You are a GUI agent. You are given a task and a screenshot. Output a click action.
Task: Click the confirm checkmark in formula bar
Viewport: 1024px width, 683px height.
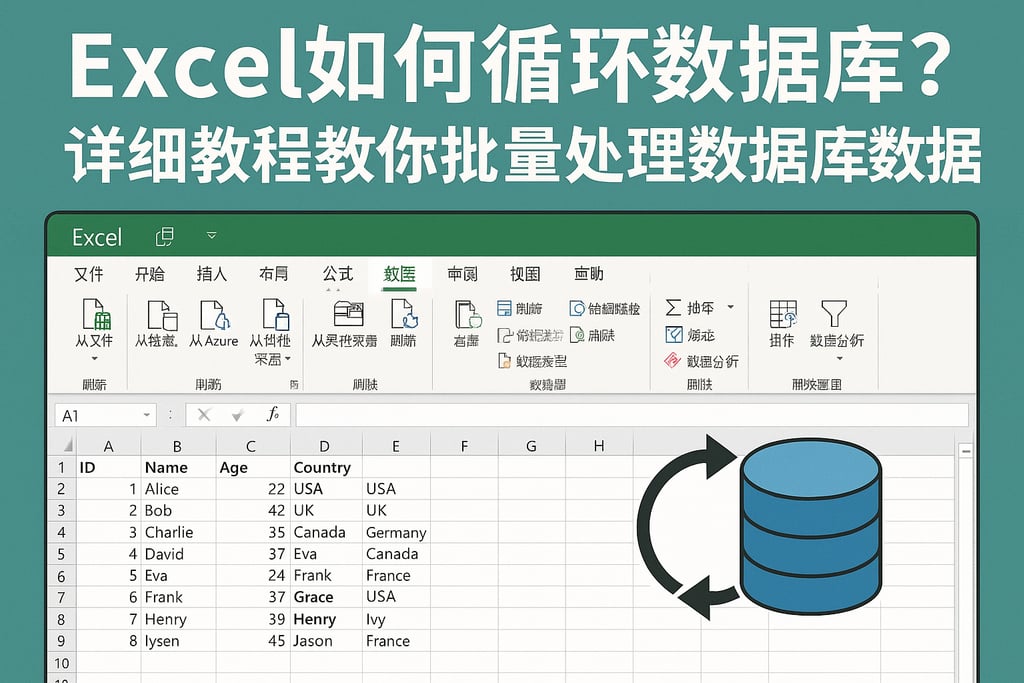(238, 415)
